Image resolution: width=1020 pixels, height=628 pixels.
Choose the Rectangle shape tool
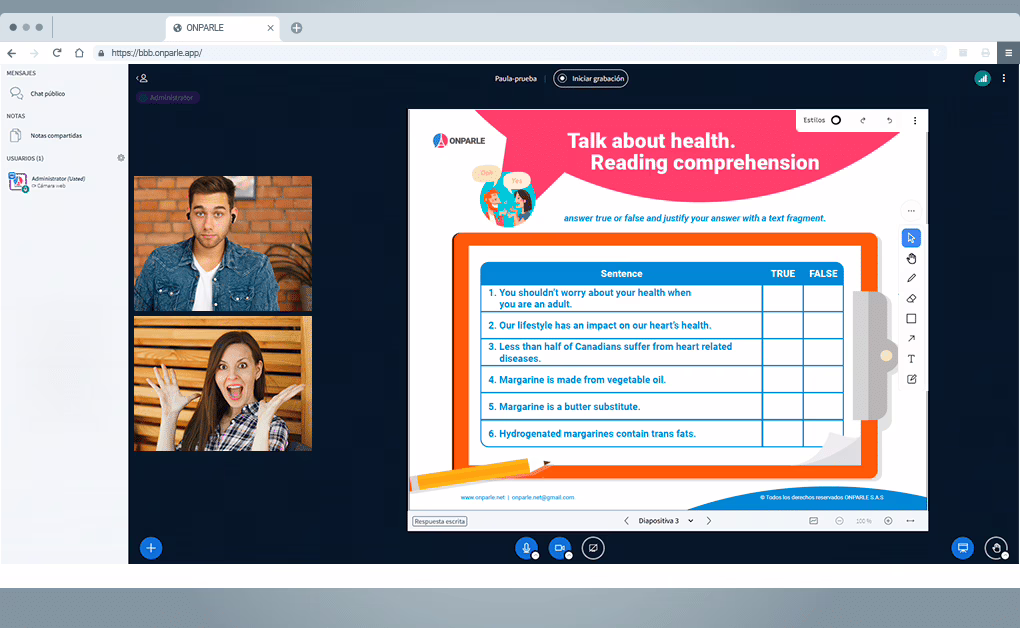coord(911,319)
